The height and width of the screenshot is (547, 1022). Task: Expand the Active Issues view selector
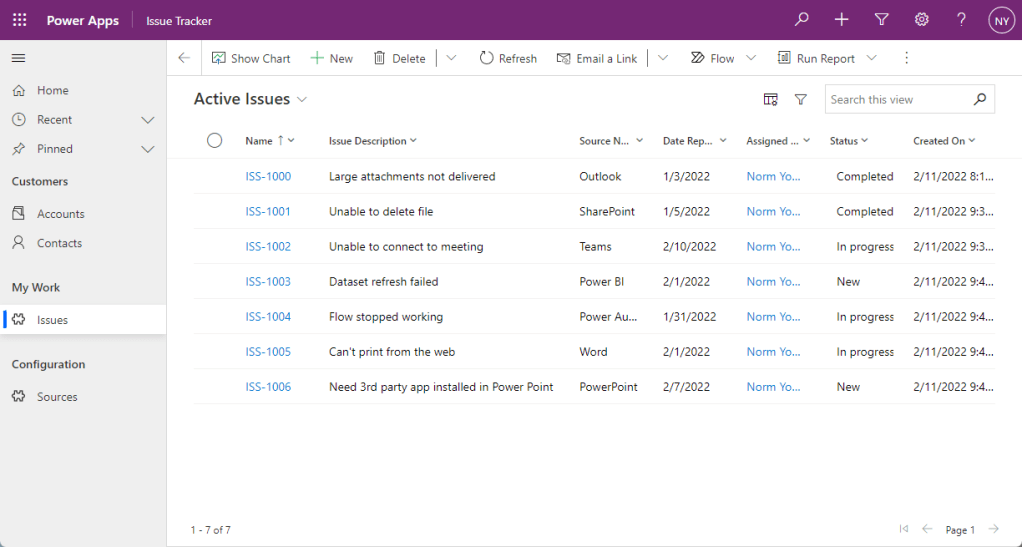[x=302, y=100]
